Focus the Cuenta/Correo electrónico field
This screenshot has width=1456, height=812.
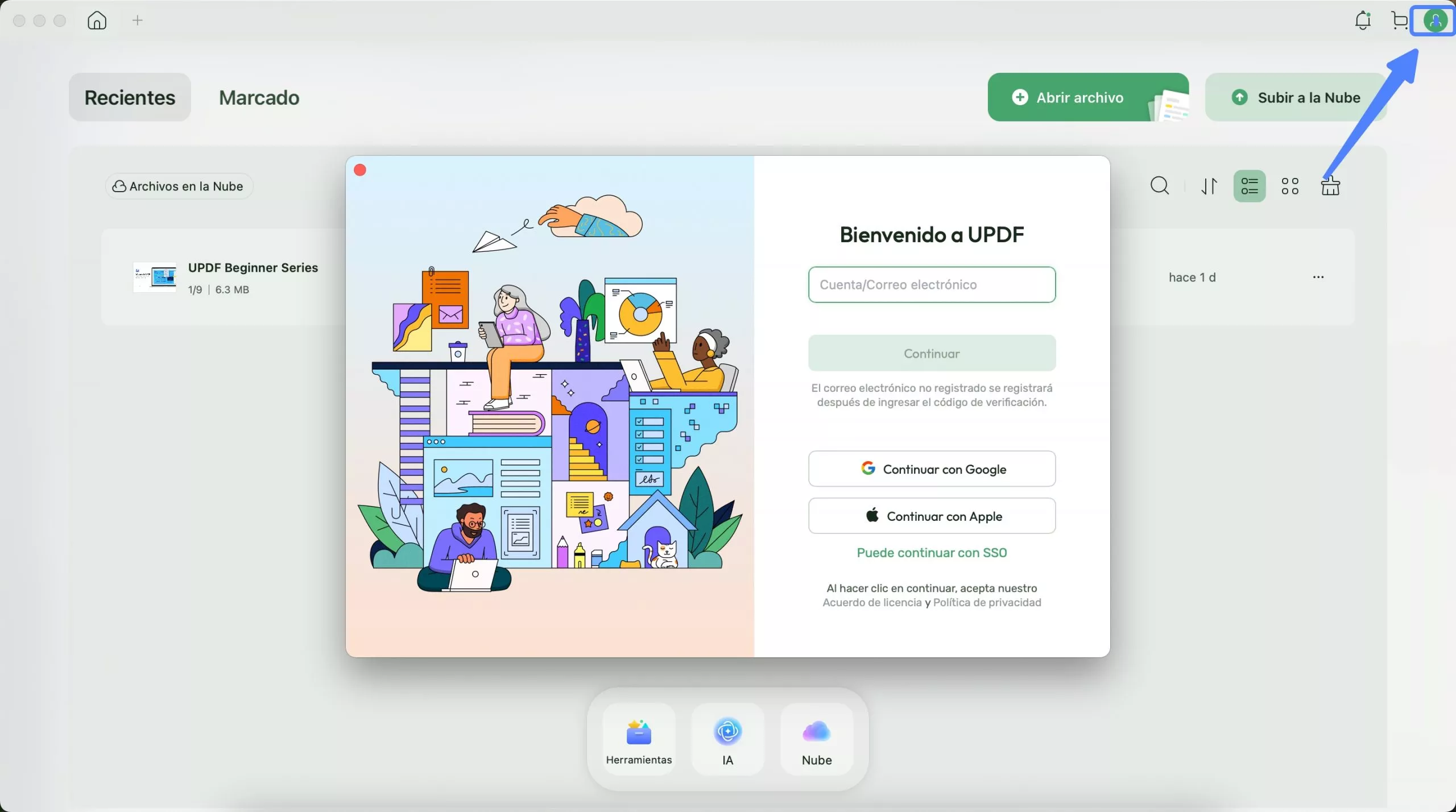pos(932,284)
